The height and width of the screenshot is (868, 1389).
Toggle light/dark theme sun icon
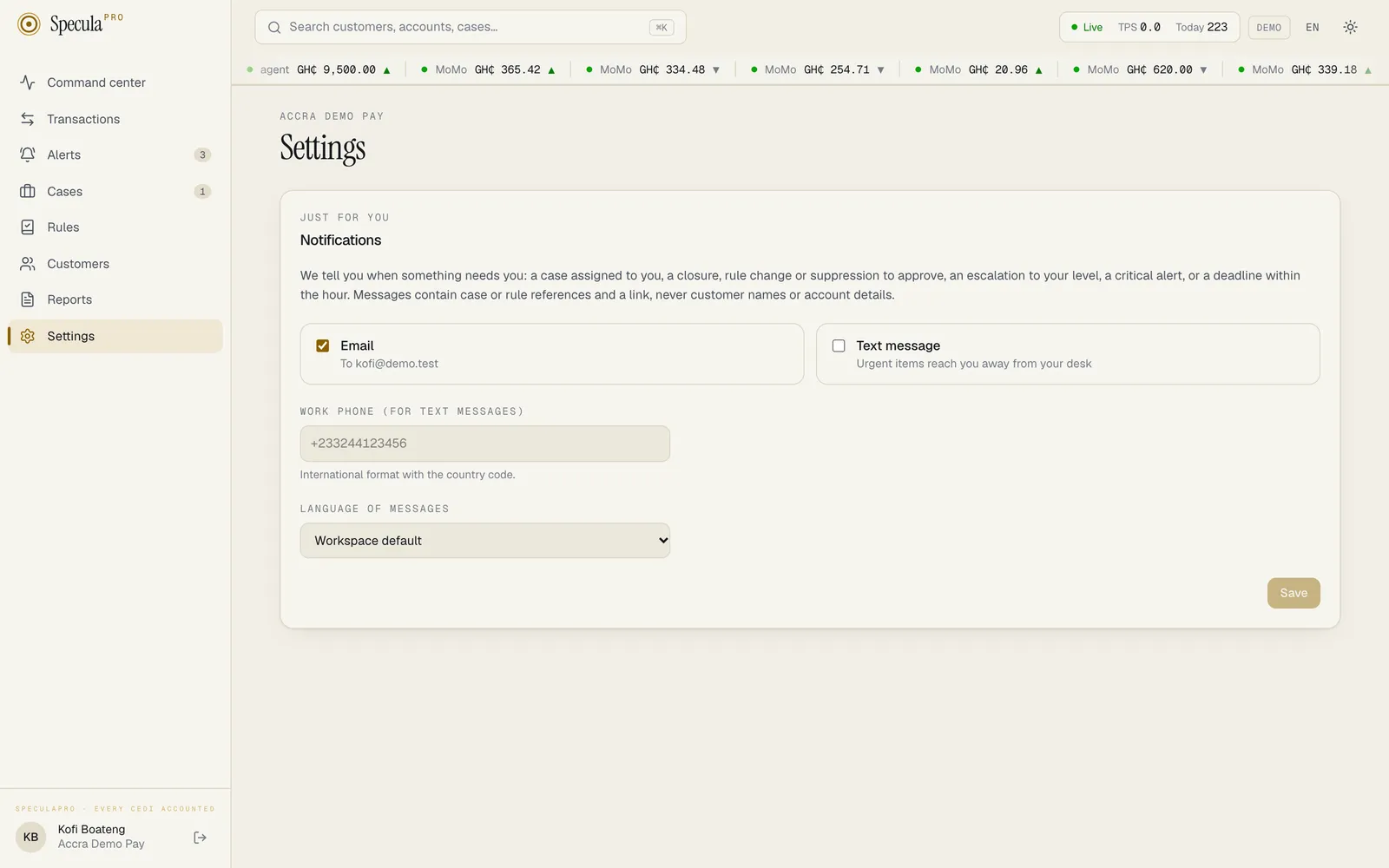[x=1350, y=28]
